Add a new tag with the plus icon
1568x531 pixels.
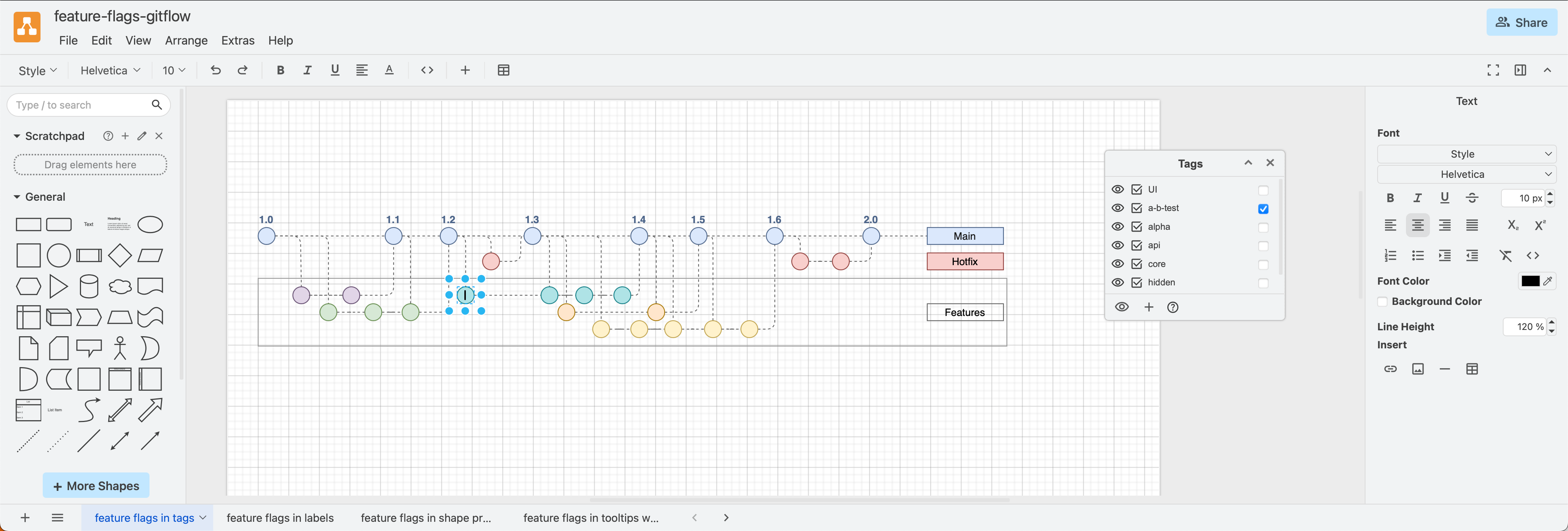(1149, 307)
